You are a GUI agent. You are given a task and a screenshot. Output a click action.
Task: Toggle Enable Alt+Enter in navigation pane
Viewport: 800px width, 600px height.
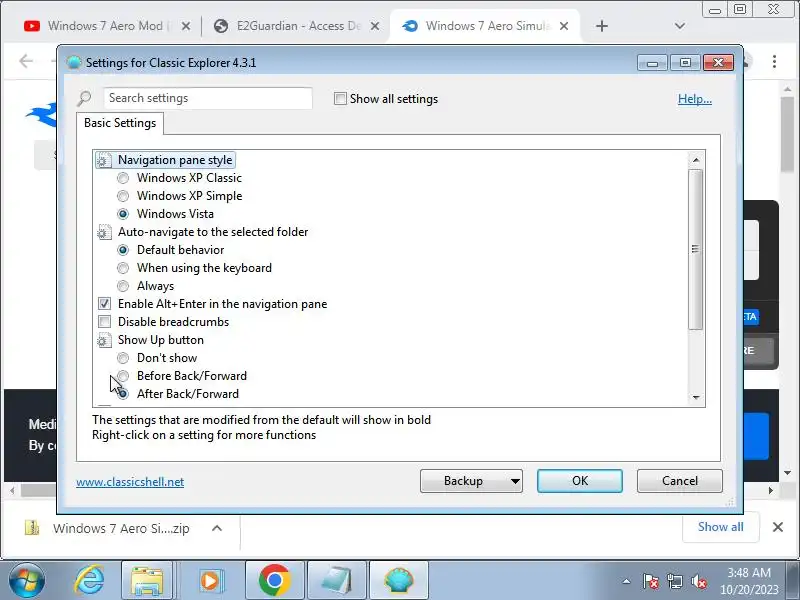pyautogui.click(x=105, y=304)
